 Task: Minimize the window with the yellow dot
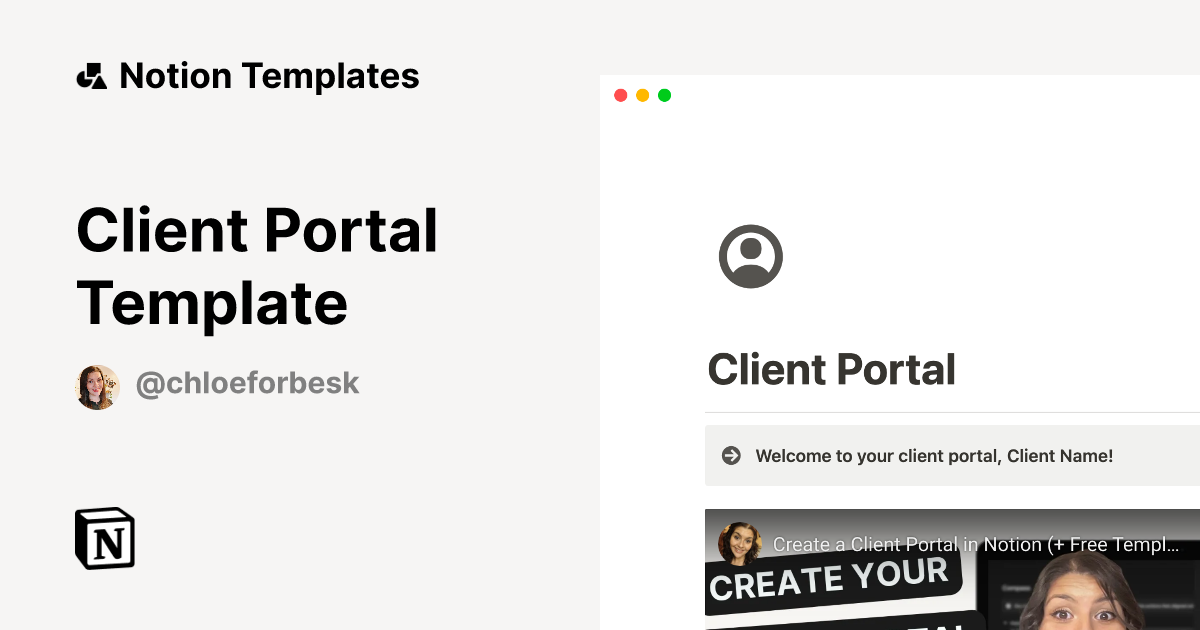coord(642,95)
